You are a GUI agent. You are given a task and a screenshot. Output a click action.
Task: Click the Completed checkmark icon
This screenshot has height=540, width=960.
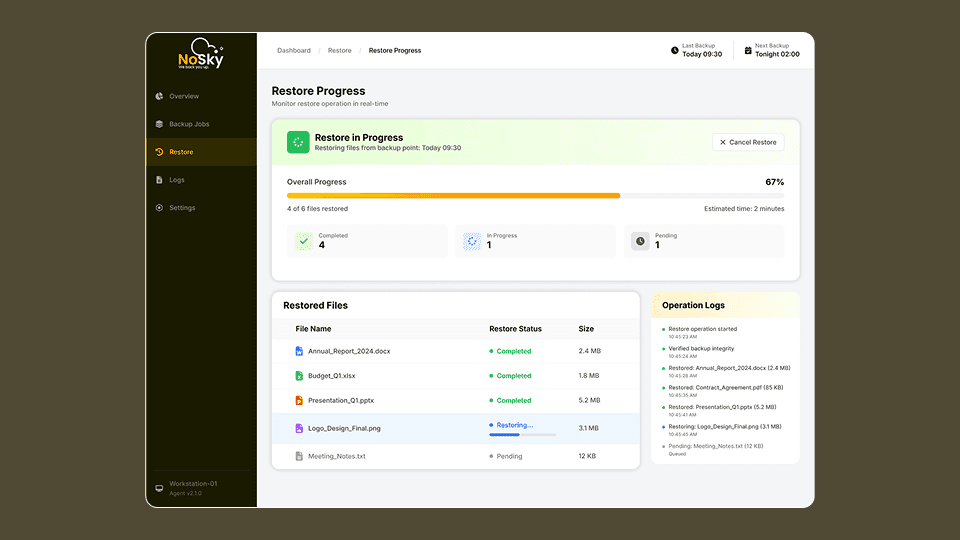coord(304,241)
